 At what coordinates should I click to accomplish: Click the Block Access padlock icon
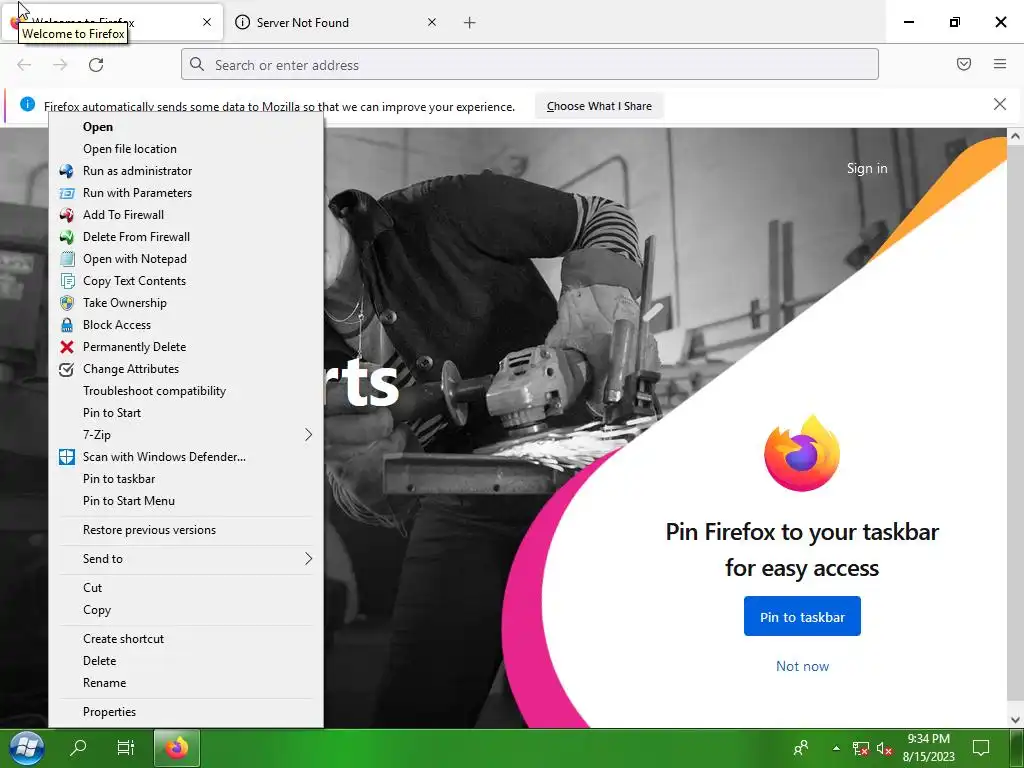[x=67, y=325]
